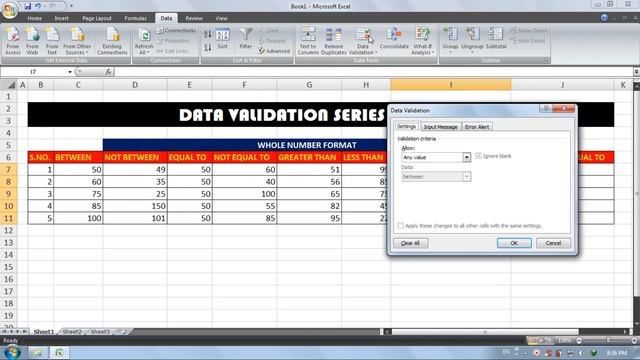Open the Sort dialog
The image size is (640, 360).
point(222,39)
